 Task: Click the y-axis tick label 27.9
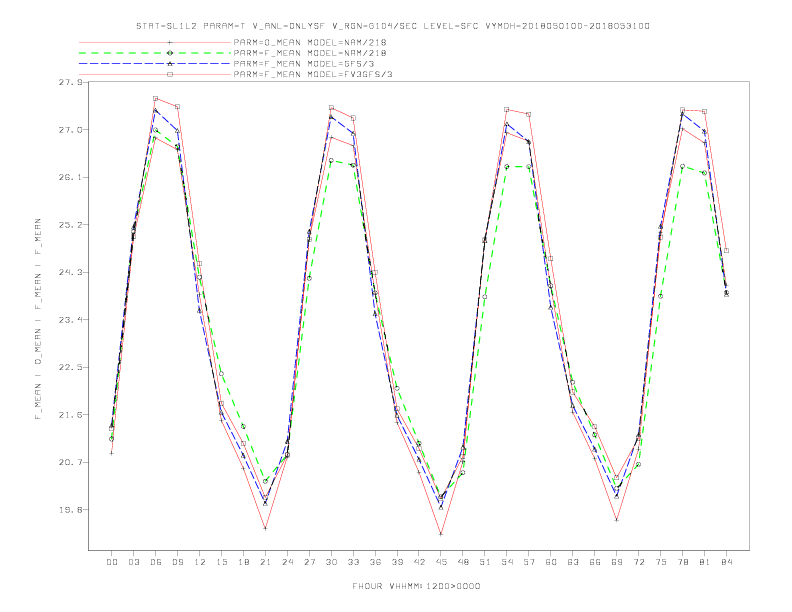point(70,82)
